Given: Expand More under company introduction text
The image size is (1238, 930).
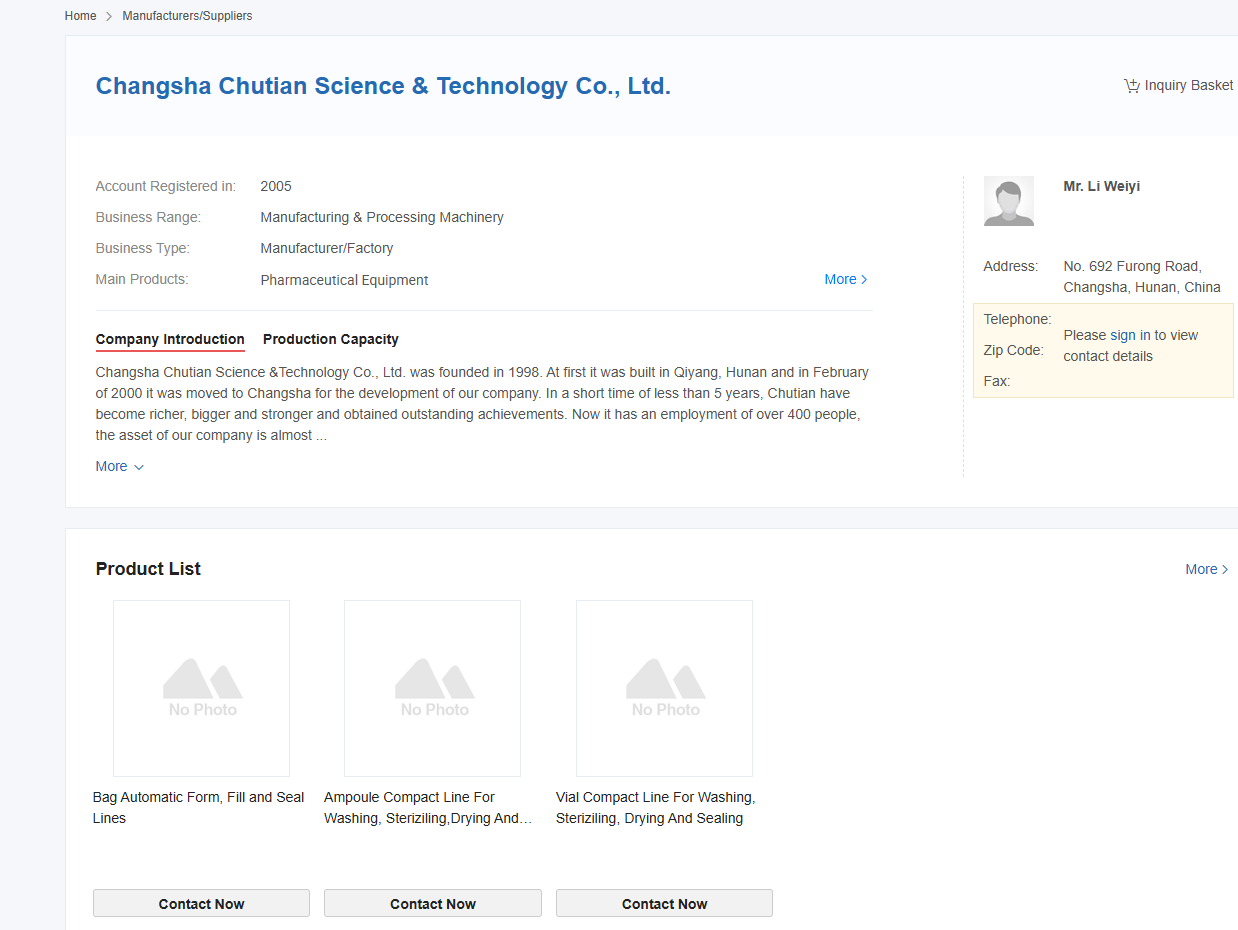Looking at the screenshot, I should tap(119, 466).
